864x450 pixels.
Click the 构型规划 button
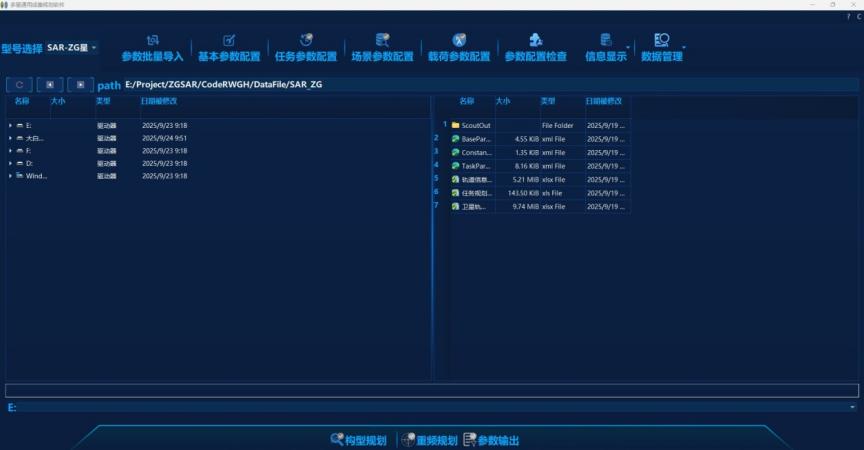click(x=358, y=440)
